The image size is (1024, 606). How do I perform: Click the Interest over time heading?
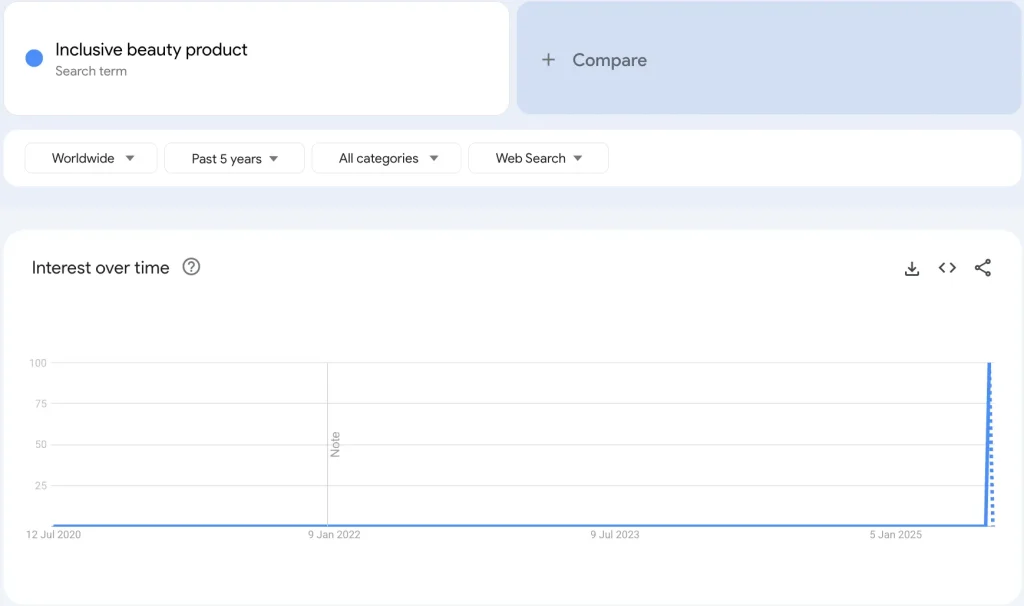click(x=100, y=267)
